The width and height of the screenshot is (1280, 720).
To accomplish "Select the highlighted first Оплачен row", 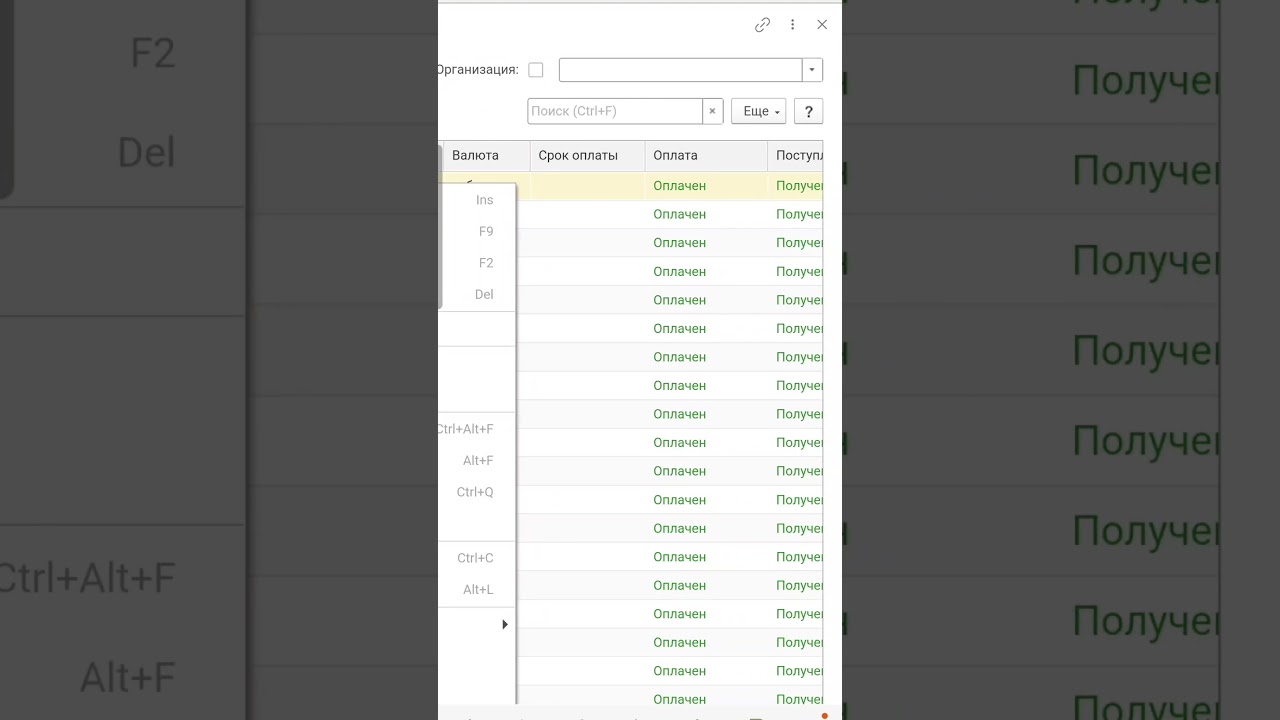I will (x=680, y=186).
